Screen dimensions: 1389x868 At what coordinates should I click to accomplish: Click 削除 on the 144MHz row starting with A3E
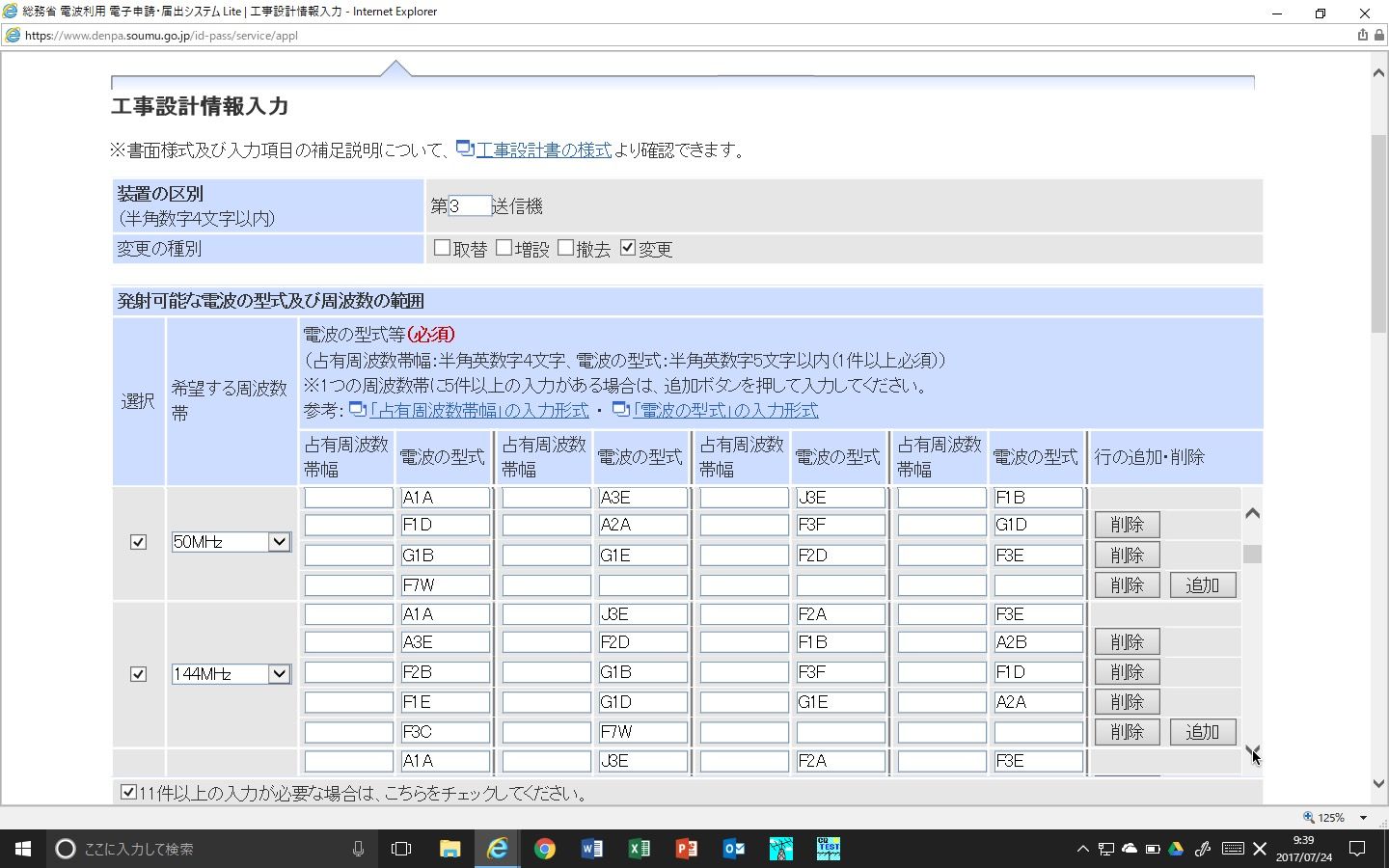pos(1127,642)
